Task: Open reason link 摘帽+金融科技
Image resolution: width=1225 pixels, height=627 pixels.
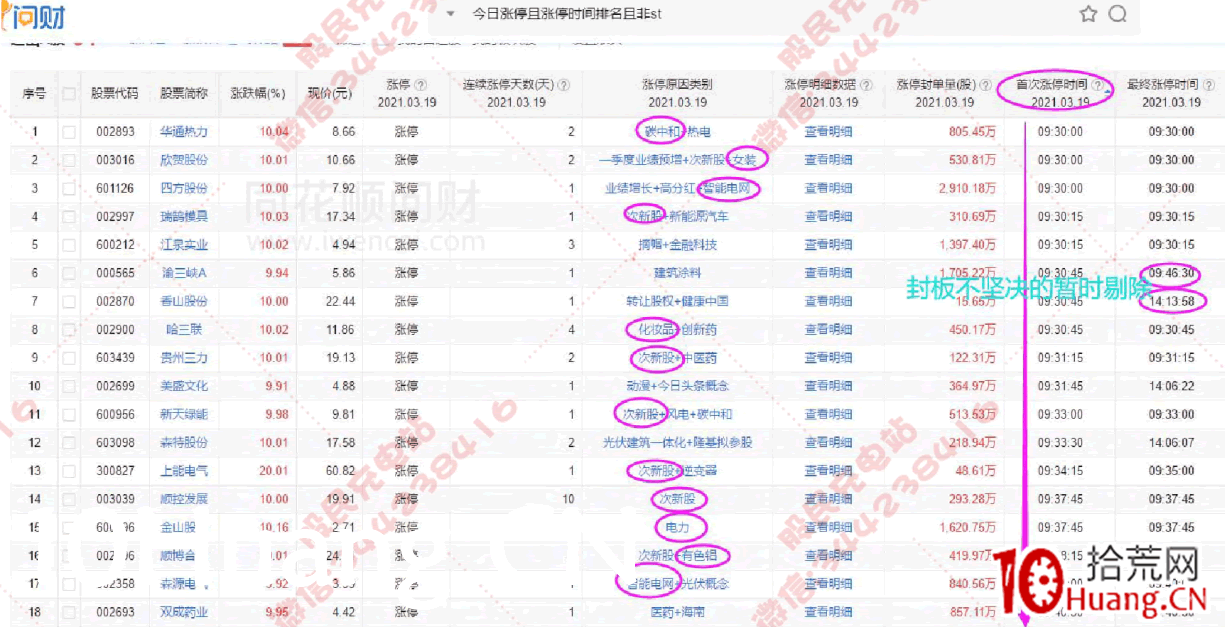Action: pos(677,244)
